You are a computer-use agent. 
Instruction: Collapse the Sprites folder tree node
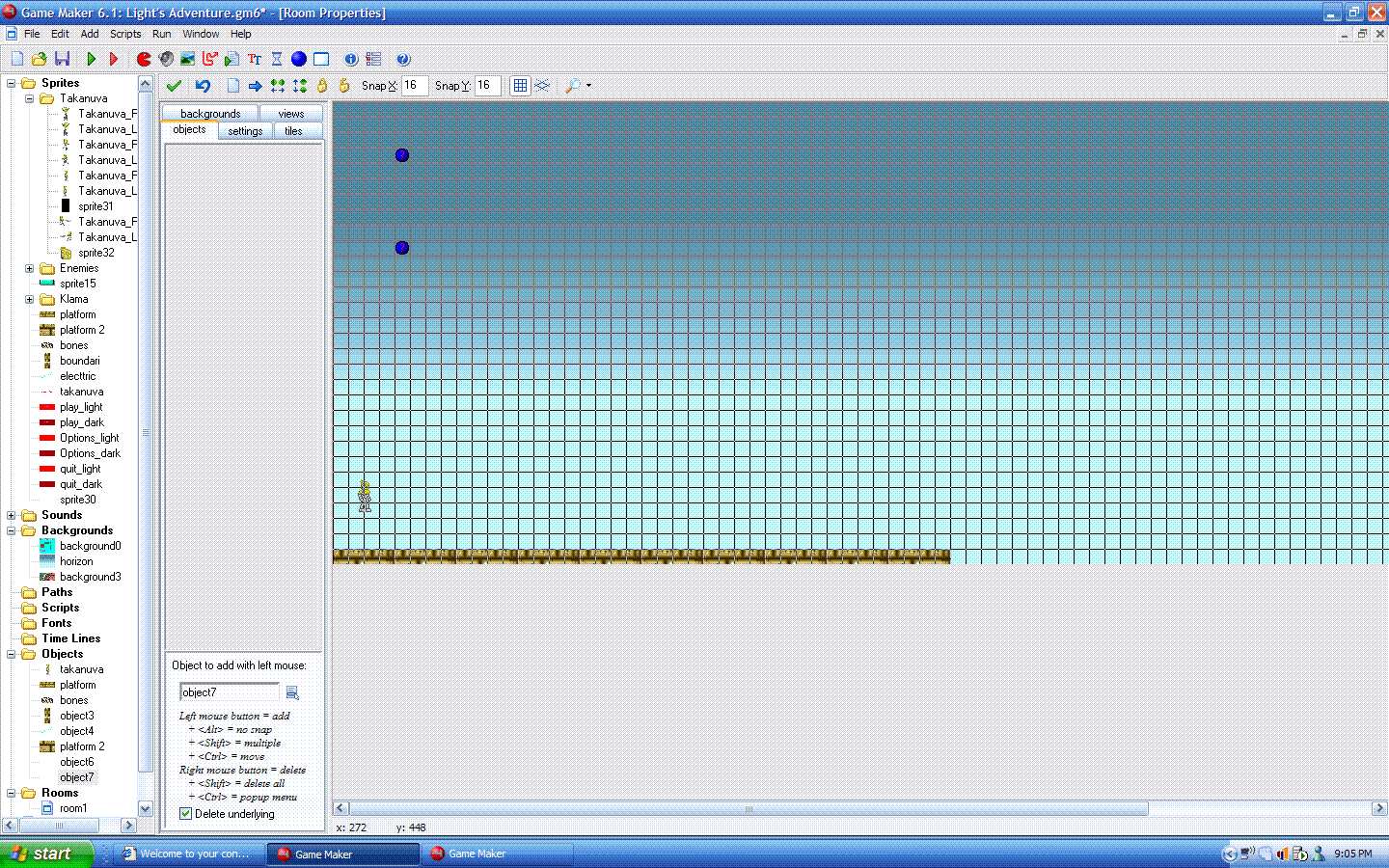click(x=12, y=83)
